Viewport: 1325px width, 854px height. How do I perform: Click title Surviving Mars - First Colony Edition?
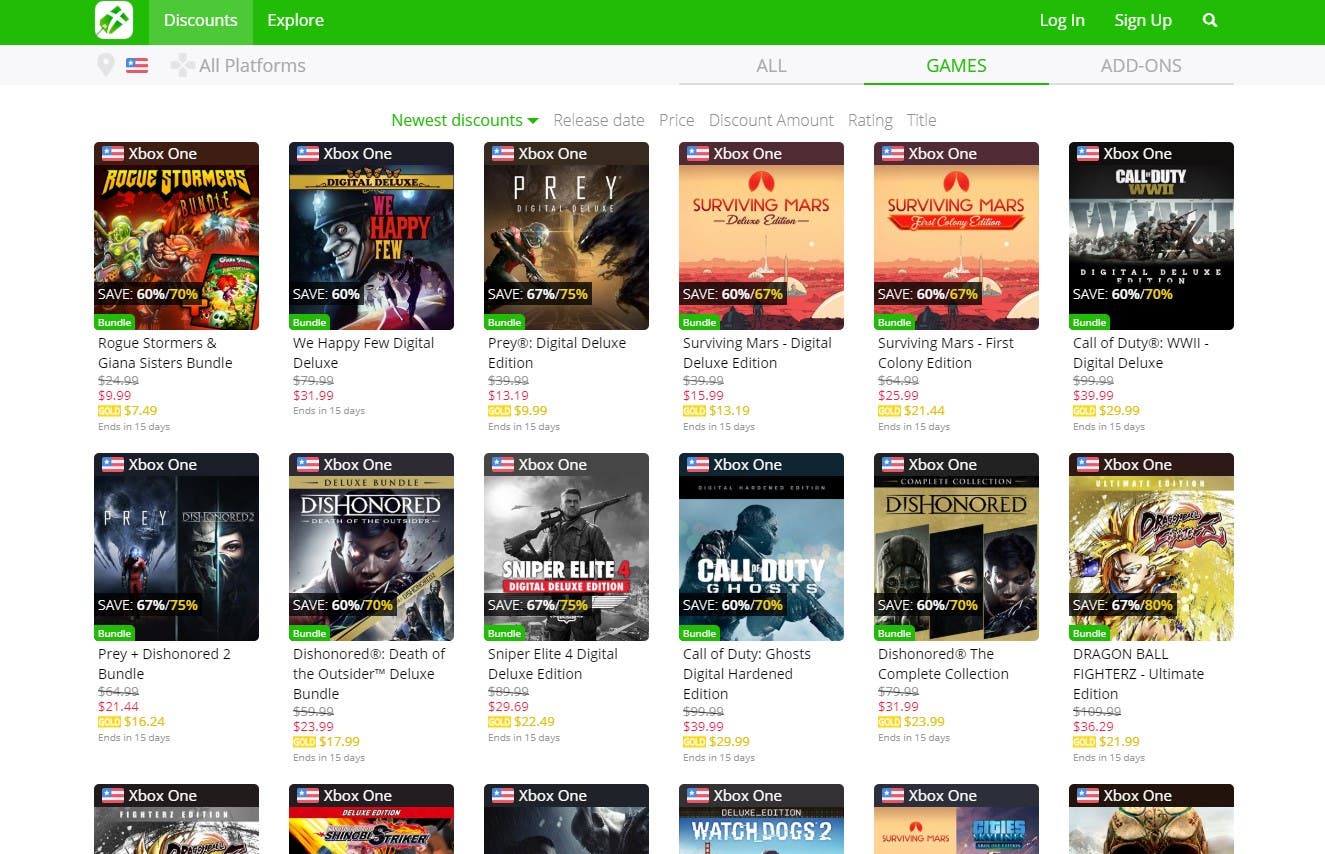tap(946, 353)
